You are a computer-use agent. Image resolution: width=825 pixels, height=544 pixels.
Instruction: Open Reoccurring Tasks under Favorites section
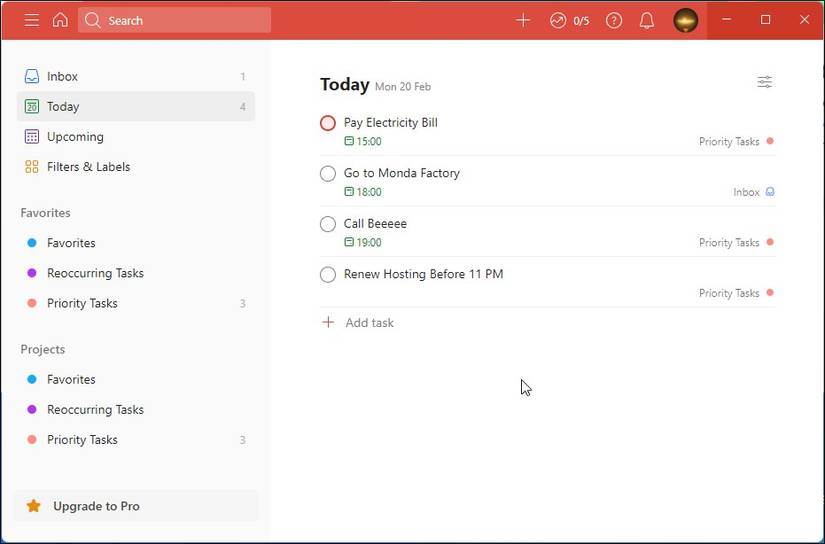[x=136, y=273]
